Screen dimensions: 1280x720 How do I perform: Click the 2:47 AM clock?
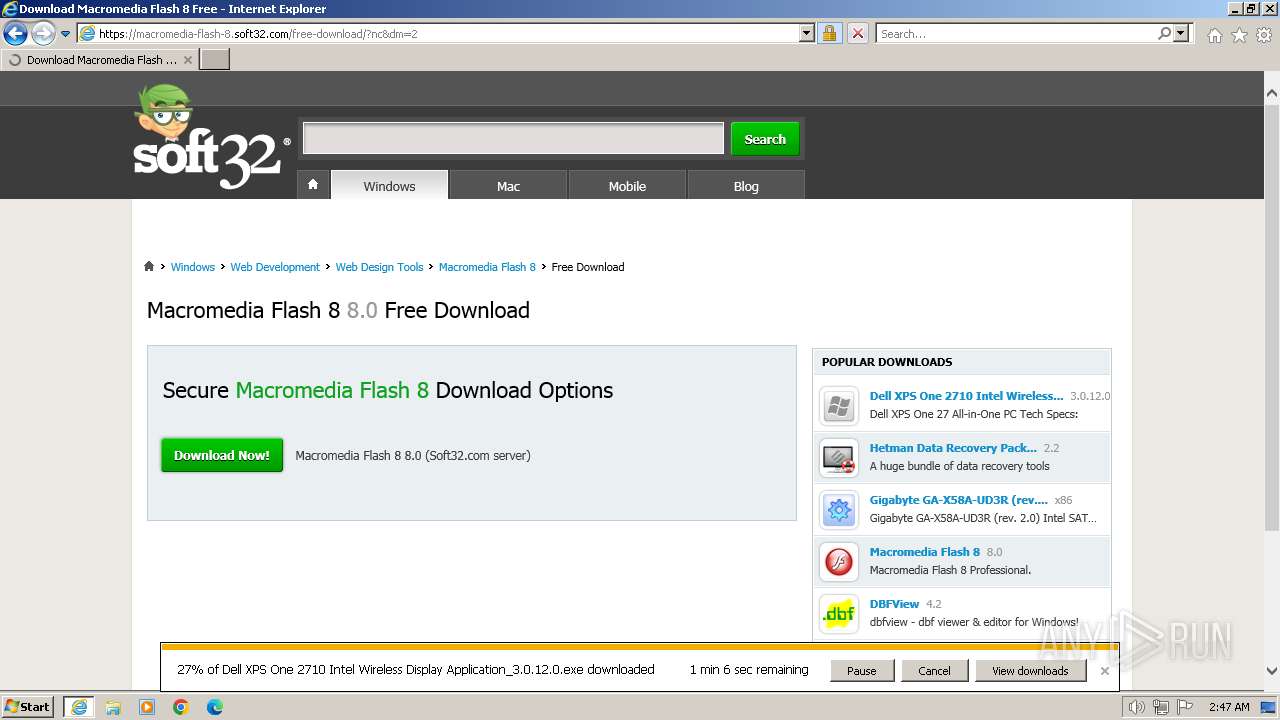[x=1228, y=707]
